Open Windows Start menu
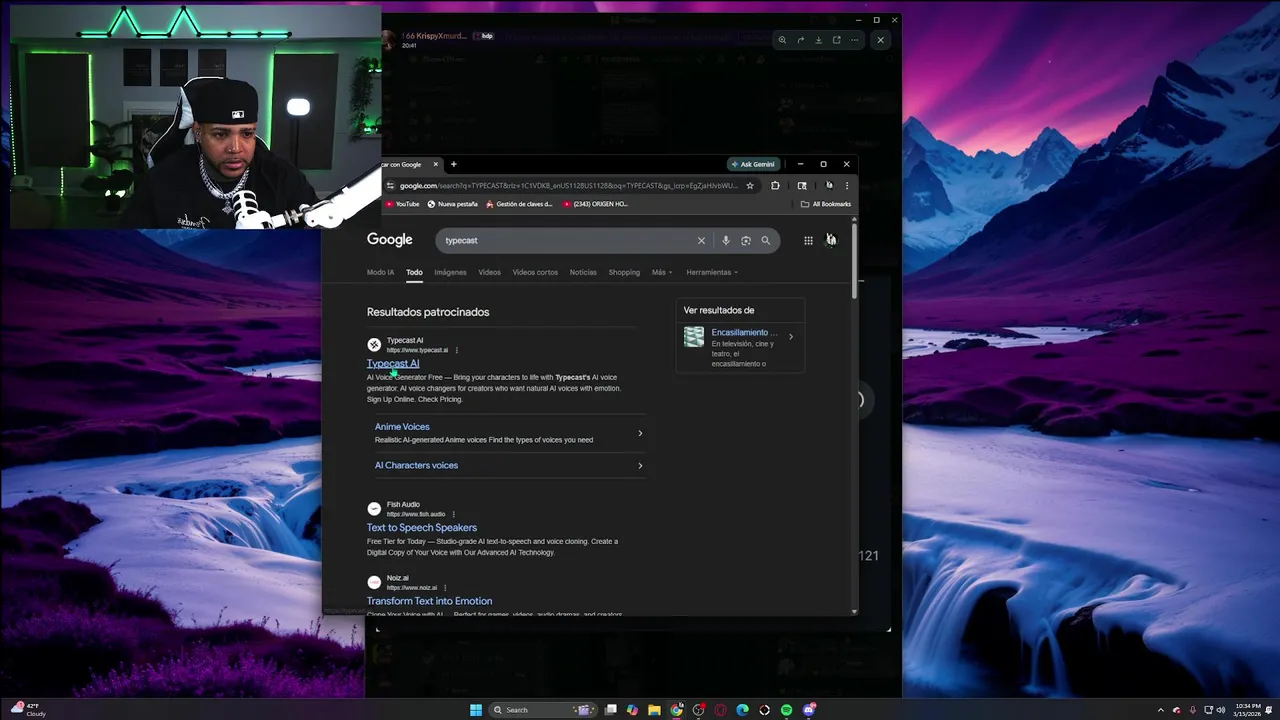The height and width of the screenshot is (720, 1280). (476, 710)
